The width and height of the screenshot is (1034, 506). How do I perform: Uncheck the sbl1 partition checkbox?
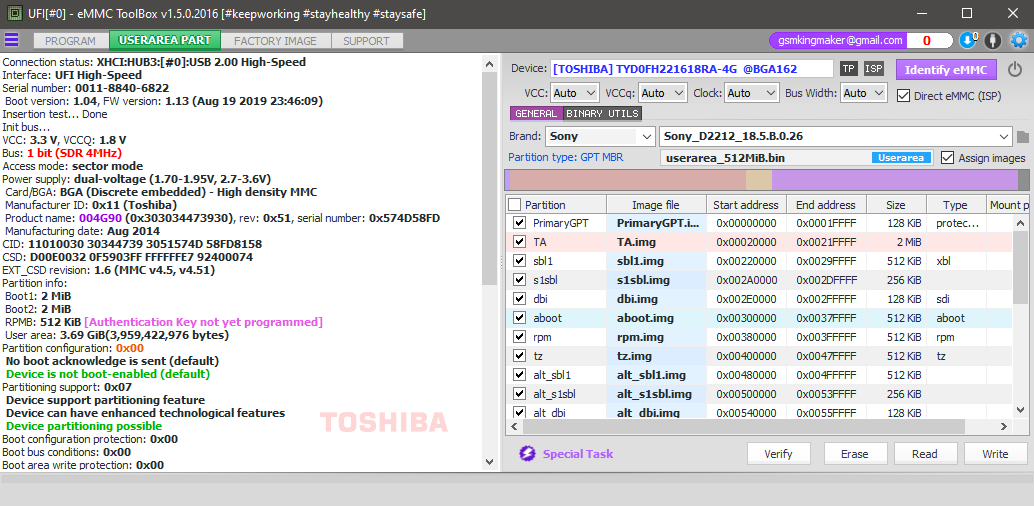pyautogui.click(x=519, y=261)
